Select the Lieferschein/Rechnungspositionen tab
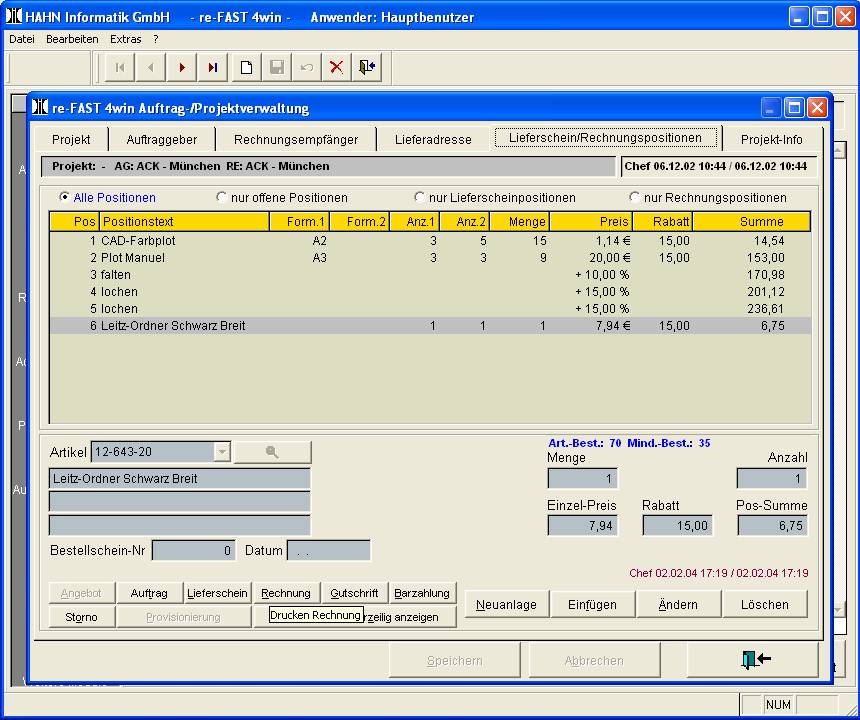860x720 pixels. pos(606,138)
